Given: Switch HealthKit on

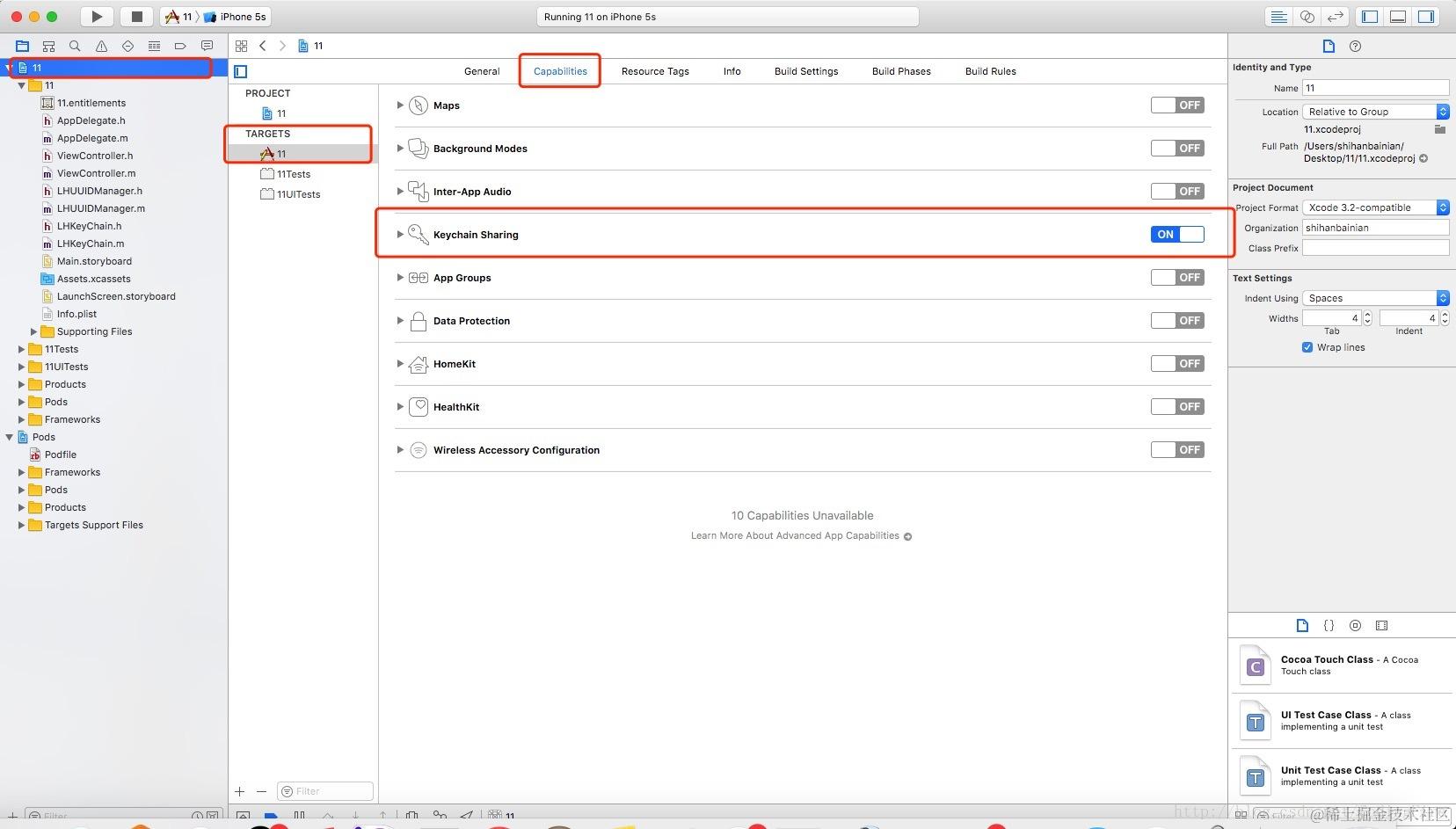Looking at the screenshot, I should coord(1177,407).
